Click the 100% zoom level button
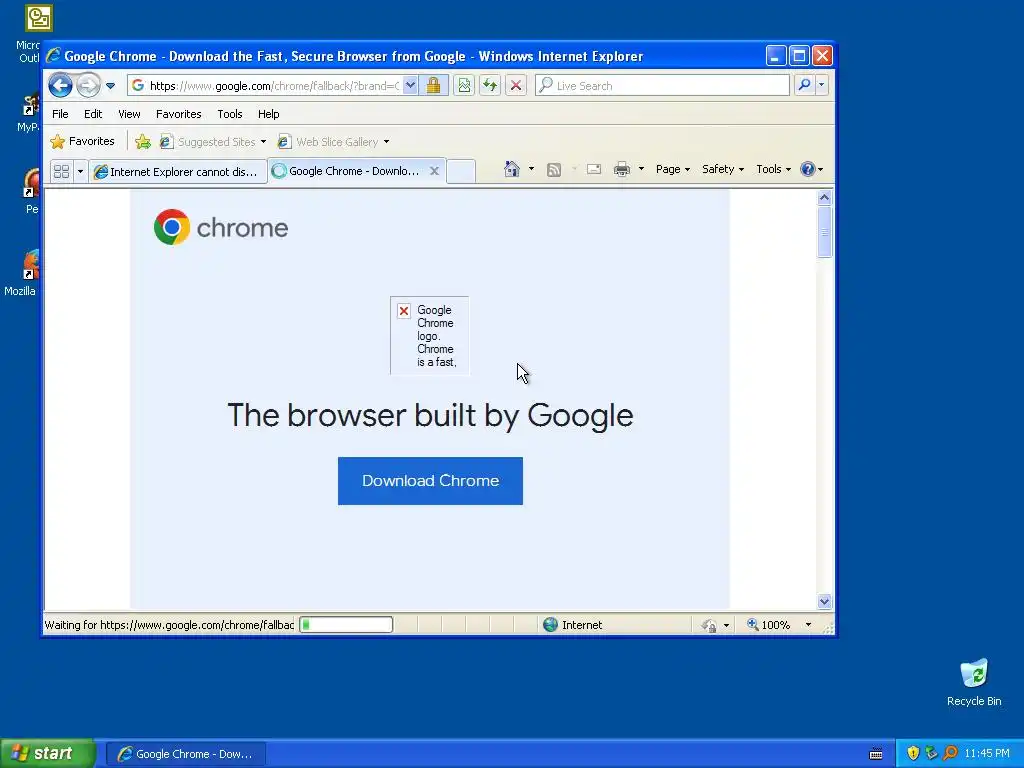 click(x=769, y=625)
